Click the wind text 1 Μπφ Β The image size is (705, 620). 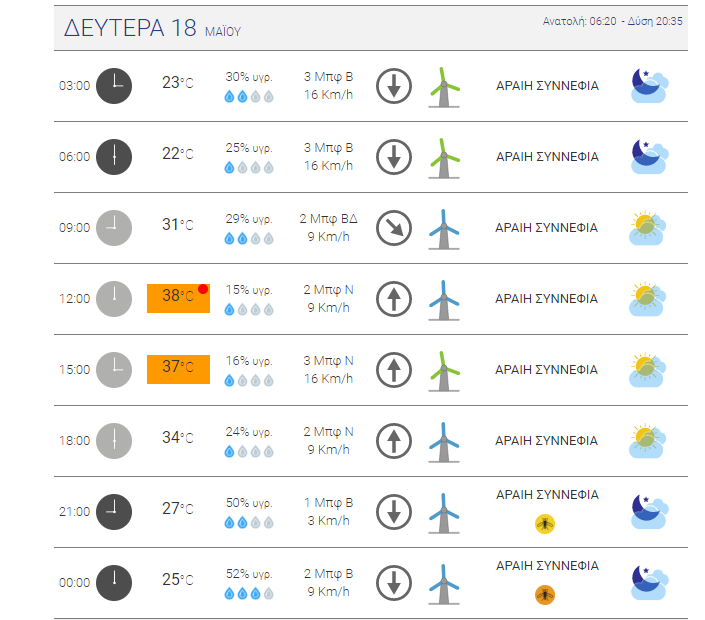point(328,503)
